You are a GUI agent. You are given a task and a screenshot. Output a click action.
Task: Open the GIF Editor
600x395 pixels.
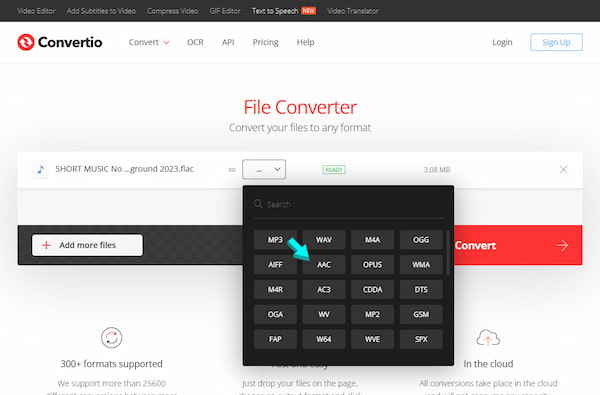pyautogui.click(x=225, y=11)
